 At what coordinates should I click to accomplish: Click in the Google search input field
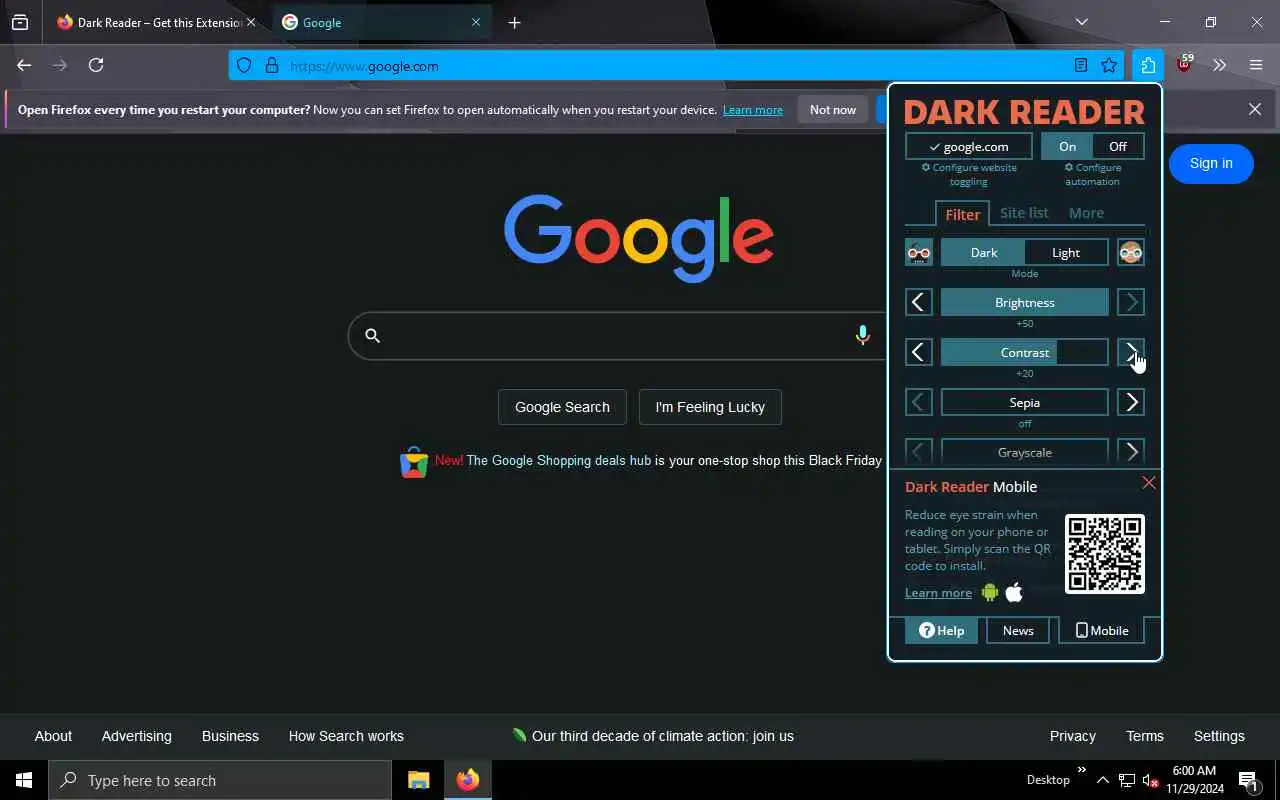pyautogui.click(x=615, y=336)
